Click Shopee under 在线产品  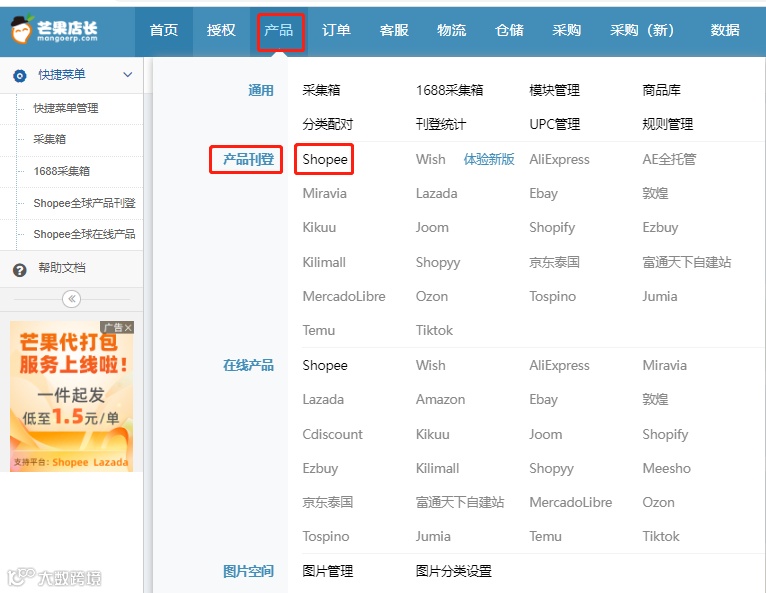tap(325, 365)
